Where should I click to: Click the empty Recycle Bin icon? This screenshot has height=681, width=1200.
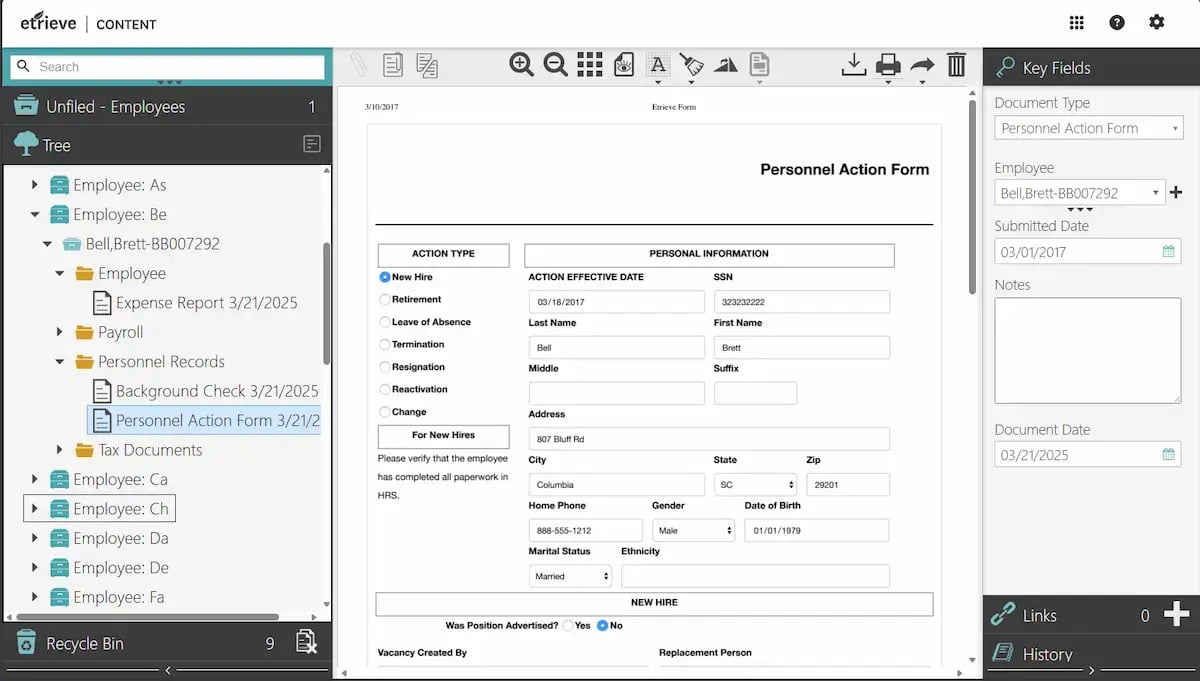pyautogui.click(x=306, y=643)
